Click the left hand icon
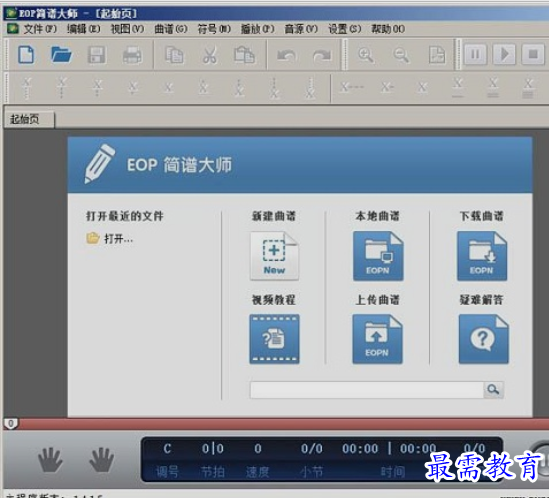The width and height of the screenshot is (549, 498). click(x=50, y=459)
